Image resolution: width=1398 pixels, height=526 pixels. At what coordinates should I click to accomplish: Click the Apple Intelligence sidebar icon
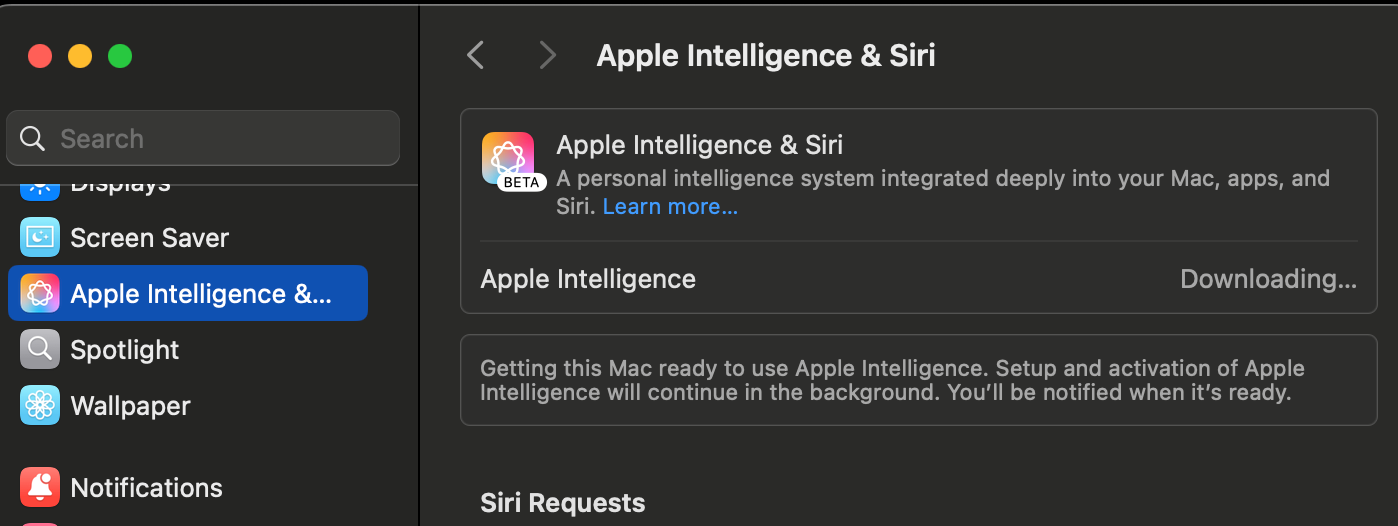(x=40, y=294)
